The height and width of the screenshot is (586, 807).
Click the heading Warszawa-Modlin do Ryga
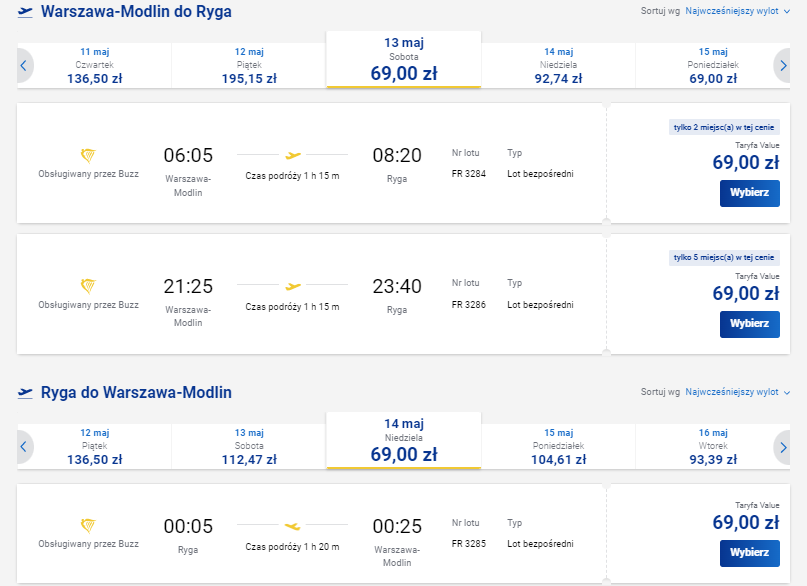point(136,12)
